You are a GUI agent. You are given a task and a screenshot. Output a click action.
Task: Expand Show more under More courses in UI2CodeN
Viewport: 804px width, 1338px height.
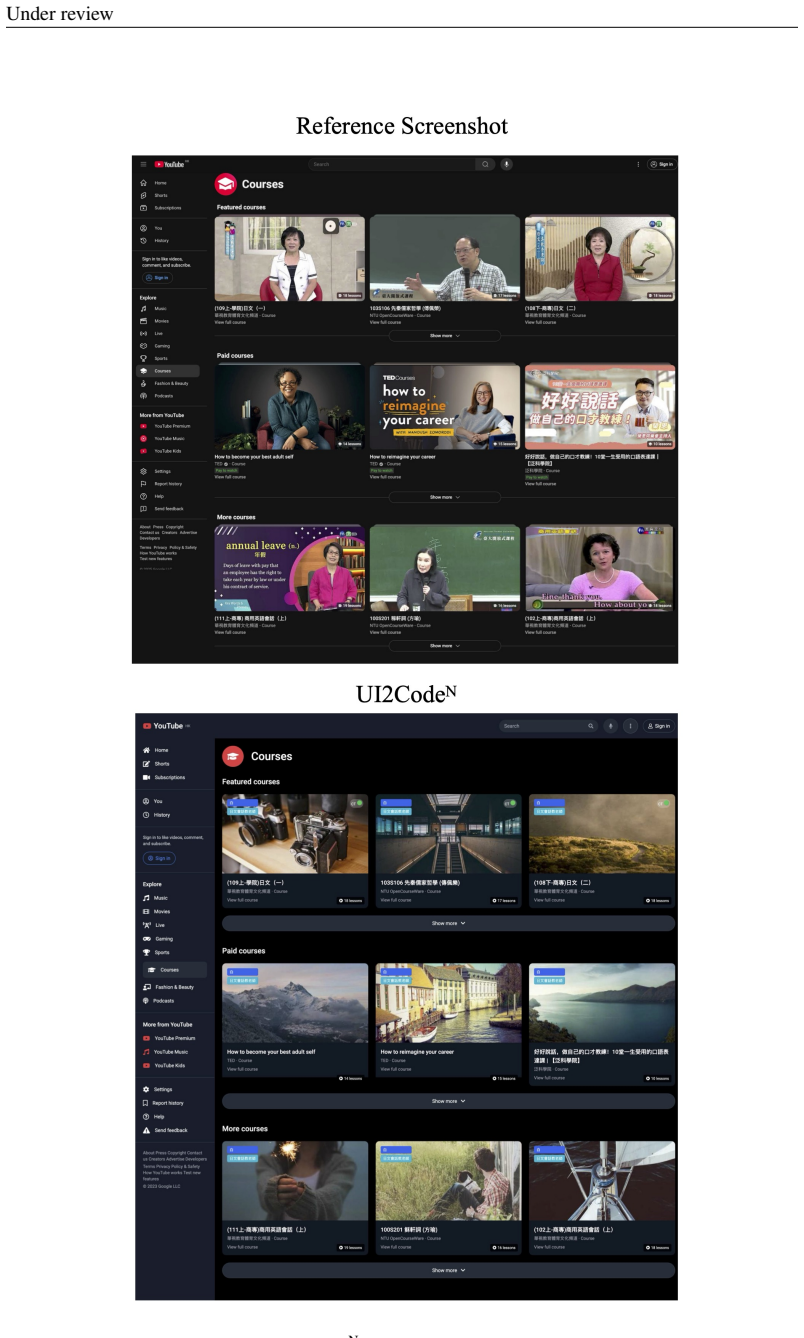(448, 1270)
